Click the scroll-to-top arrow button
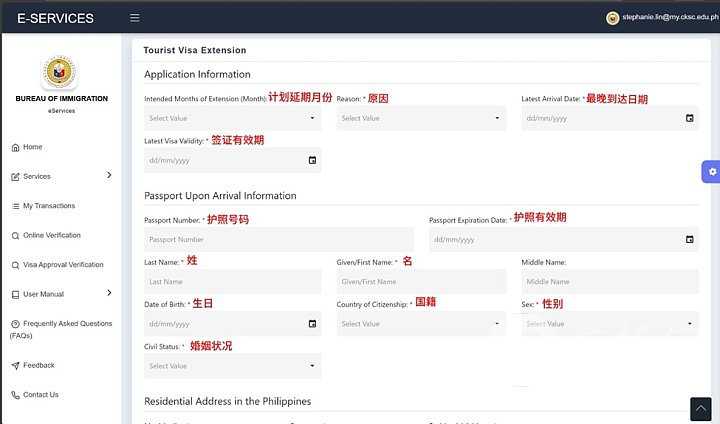 701,408
